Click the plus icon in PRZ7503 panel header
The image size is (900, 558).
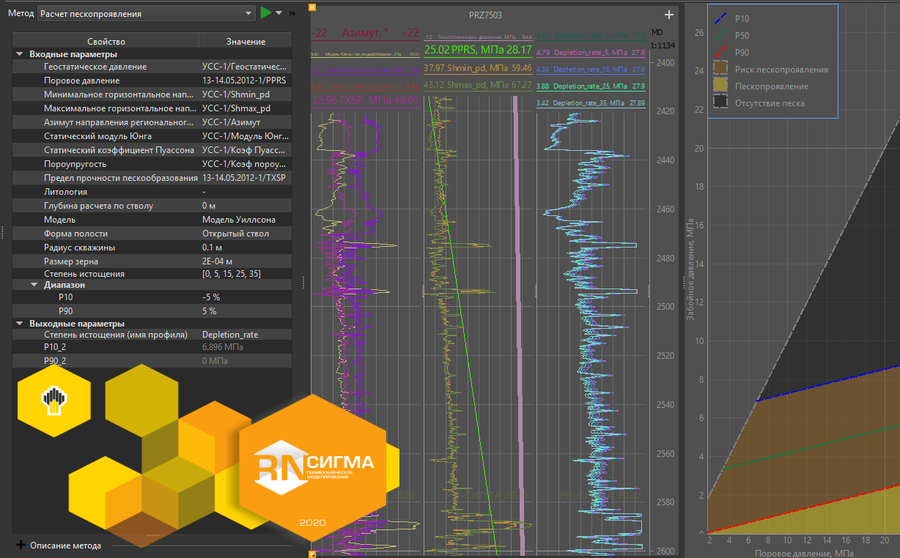[669, 15]
